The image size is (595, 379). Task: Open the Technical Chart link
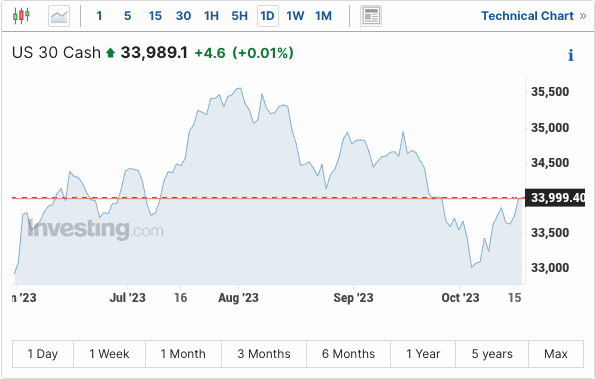click(527, 16)
